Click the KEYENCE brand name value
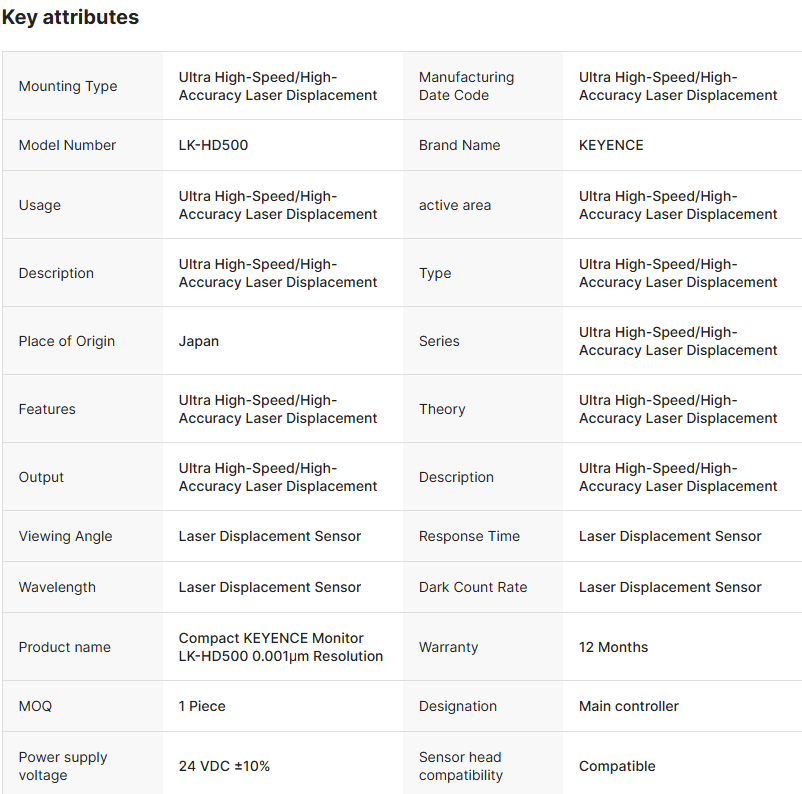The width and height of the screenshot is (802, 794). [x=611, y=145]
